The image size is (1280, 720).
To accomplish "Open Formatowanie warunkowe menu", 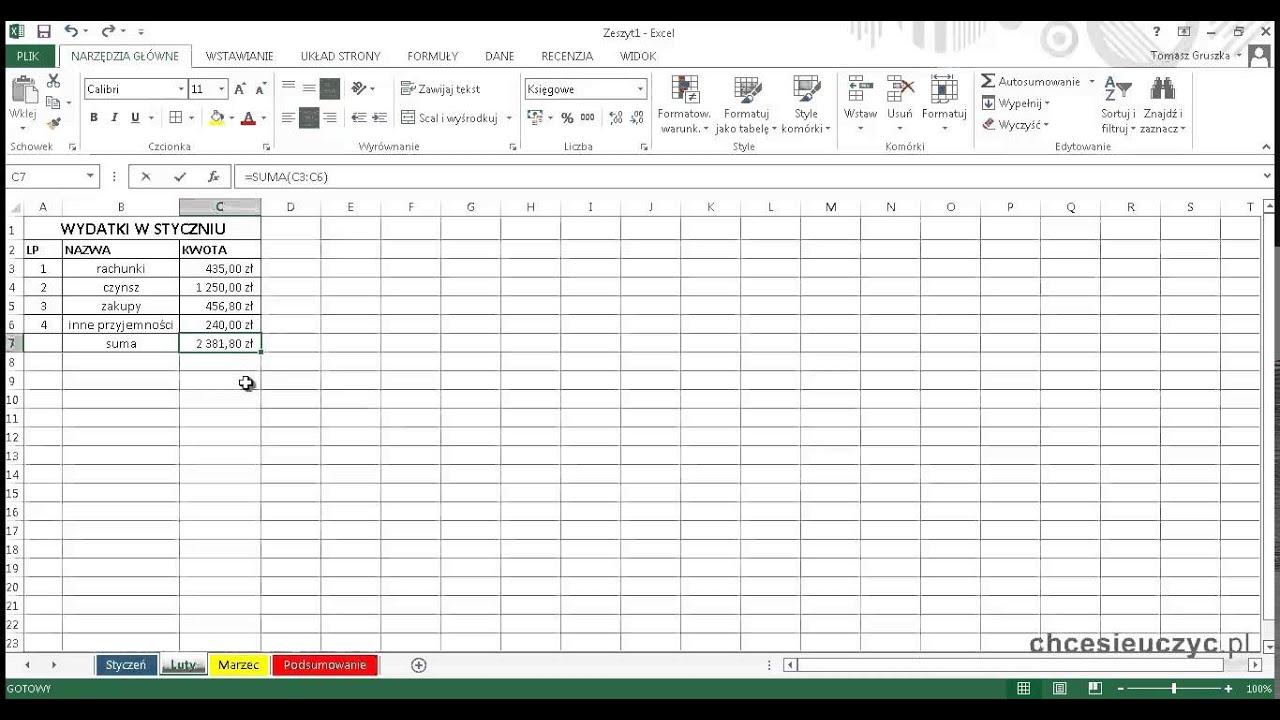I will coord(684,105).
